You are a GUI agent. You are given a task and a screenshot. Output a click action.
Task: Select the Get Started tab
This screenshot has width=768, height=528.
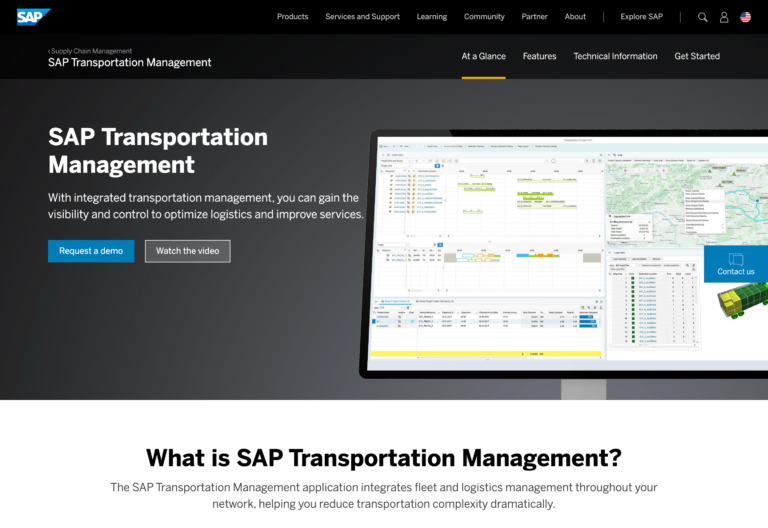(x=697, y=56)
